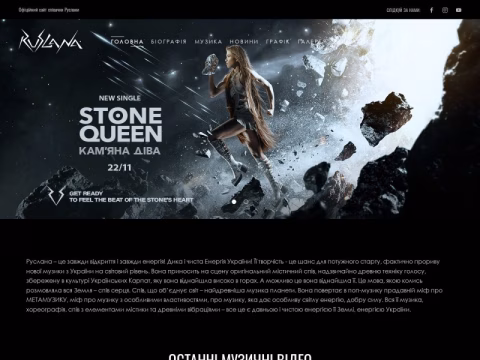480x360 pixels.
Task: Open the Новини menu item
Action: pos(244,42)
